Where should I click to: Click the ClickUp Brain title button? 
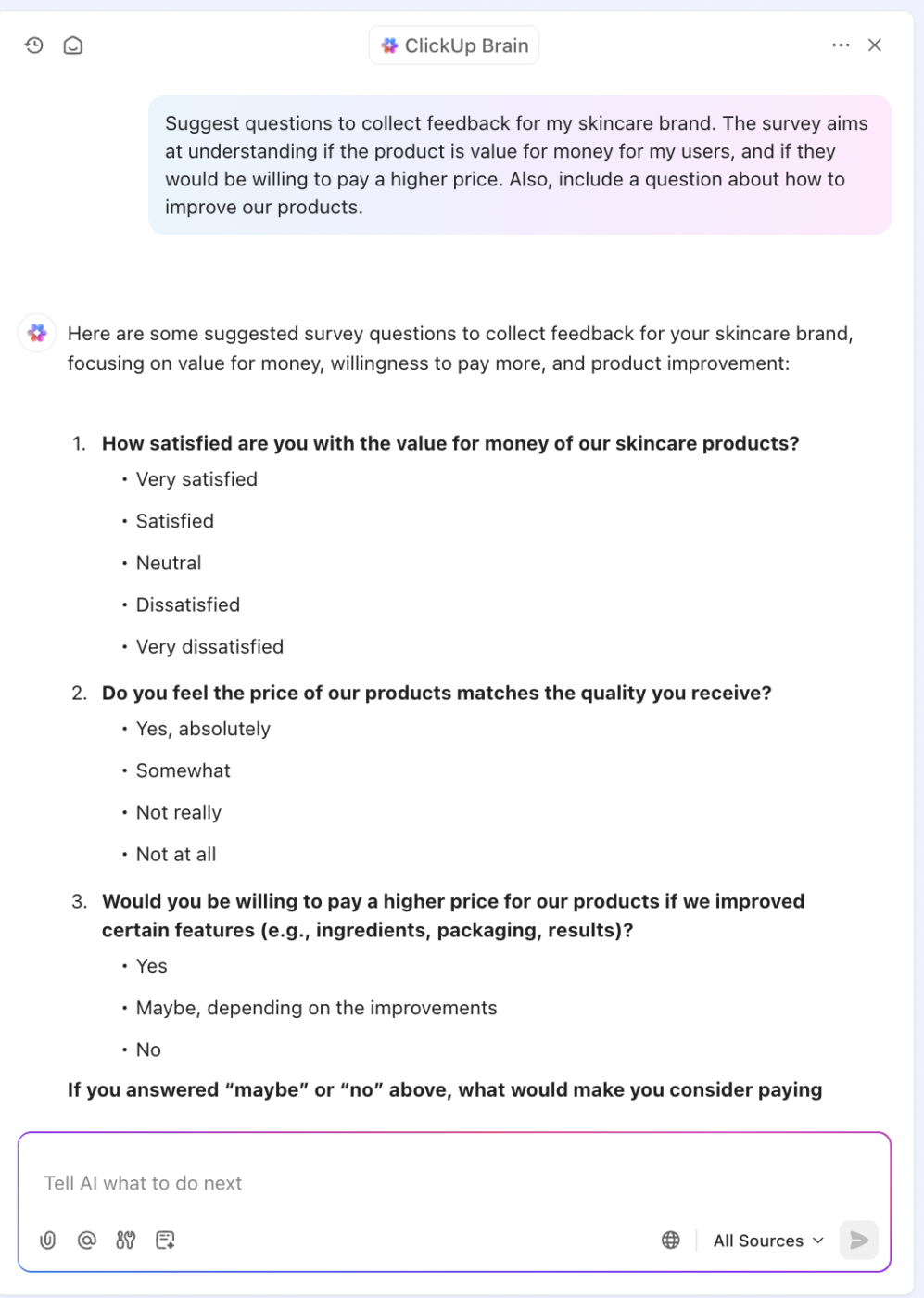click(454, 45)
